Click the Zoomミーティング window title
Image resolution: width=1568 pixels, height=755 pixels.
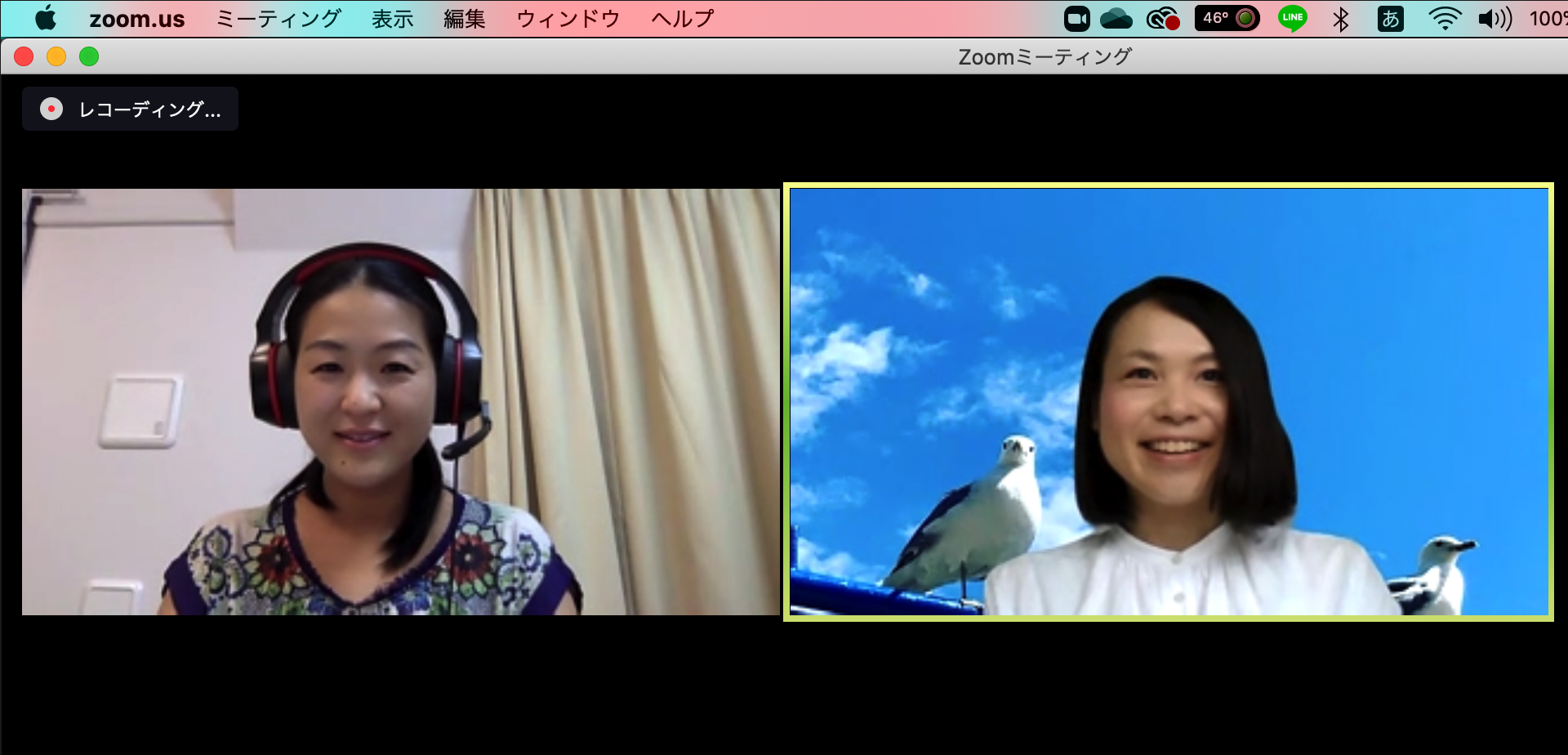pyautogui.click(x=1045, y=56)
